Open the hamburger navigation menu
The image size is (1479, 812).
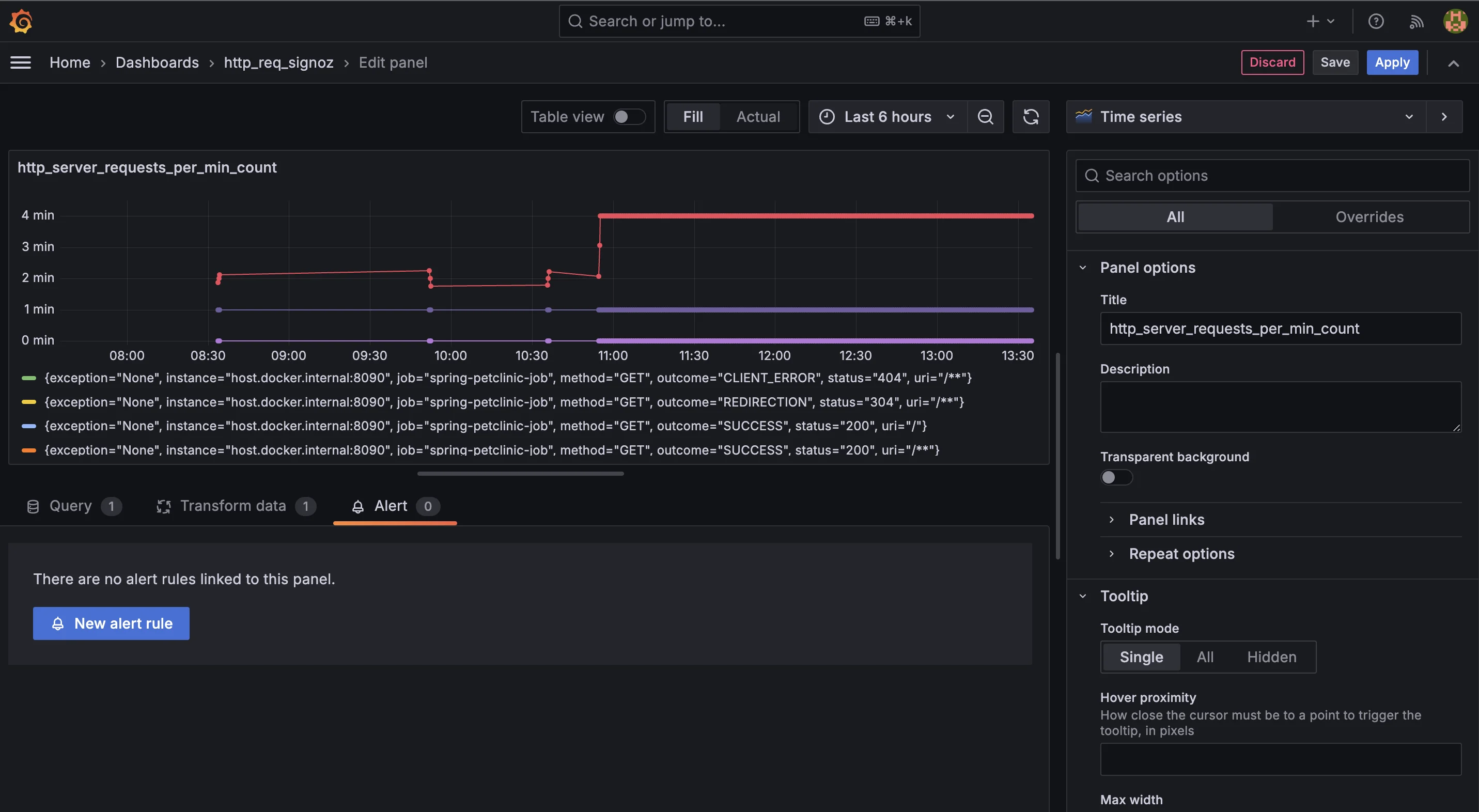(21, 62)
